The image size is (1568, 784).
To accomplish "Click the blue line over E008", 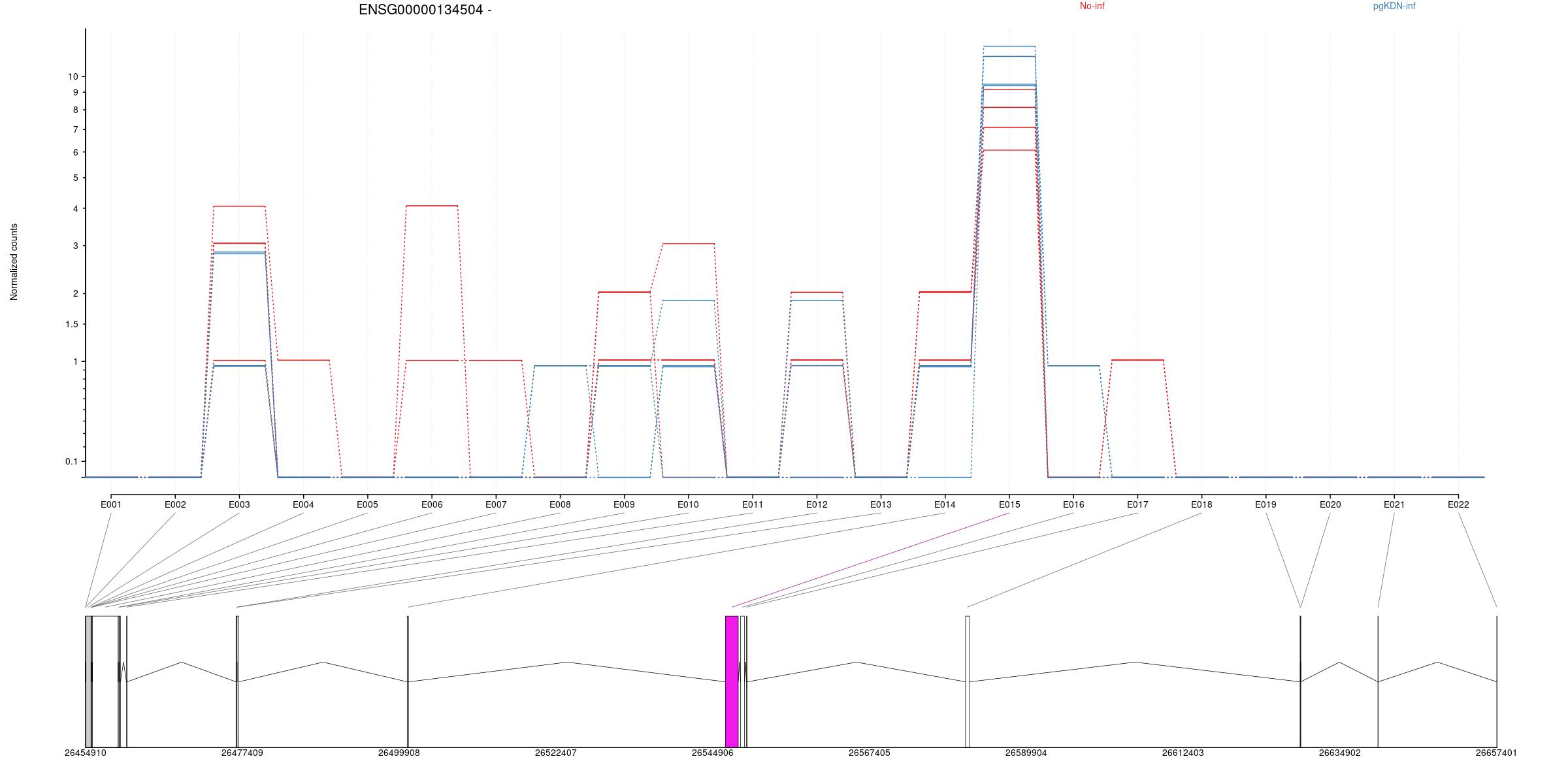I will [x=560, y=366].
